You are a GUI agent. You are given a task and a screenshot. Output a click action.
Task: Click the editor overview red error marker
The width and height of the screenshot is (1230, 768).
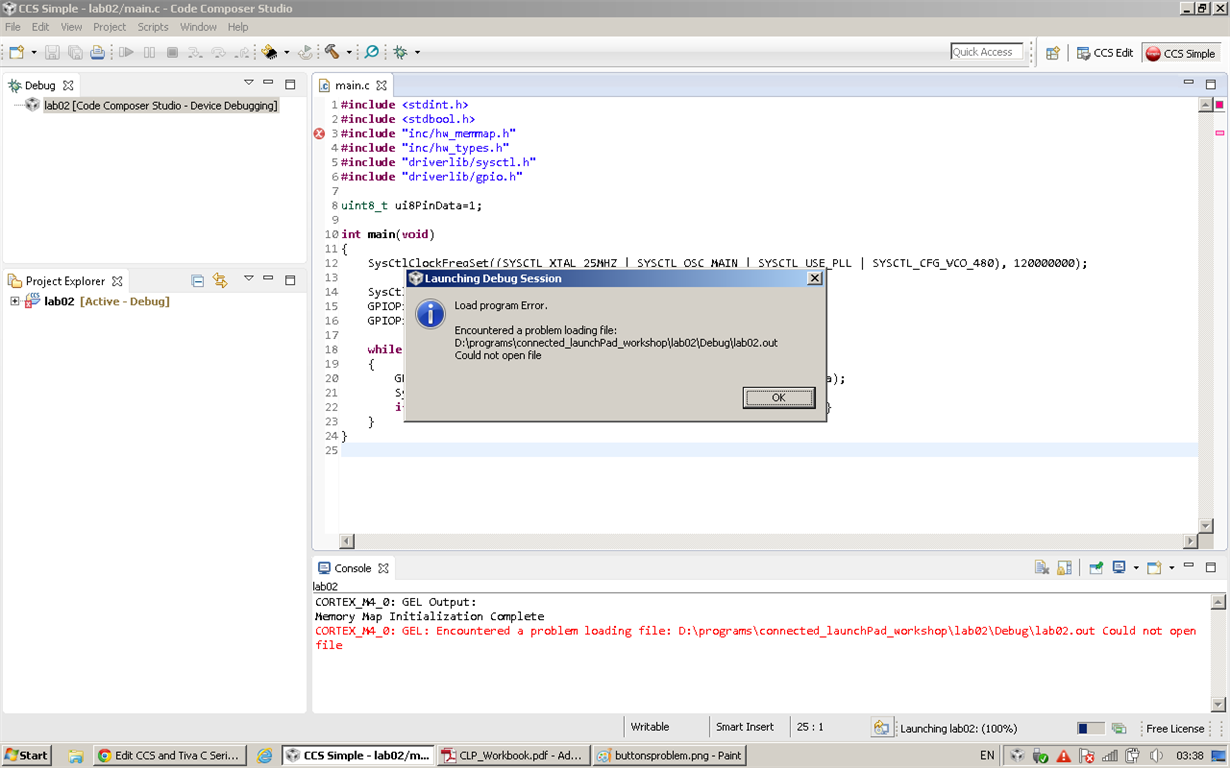[1220, 132]
